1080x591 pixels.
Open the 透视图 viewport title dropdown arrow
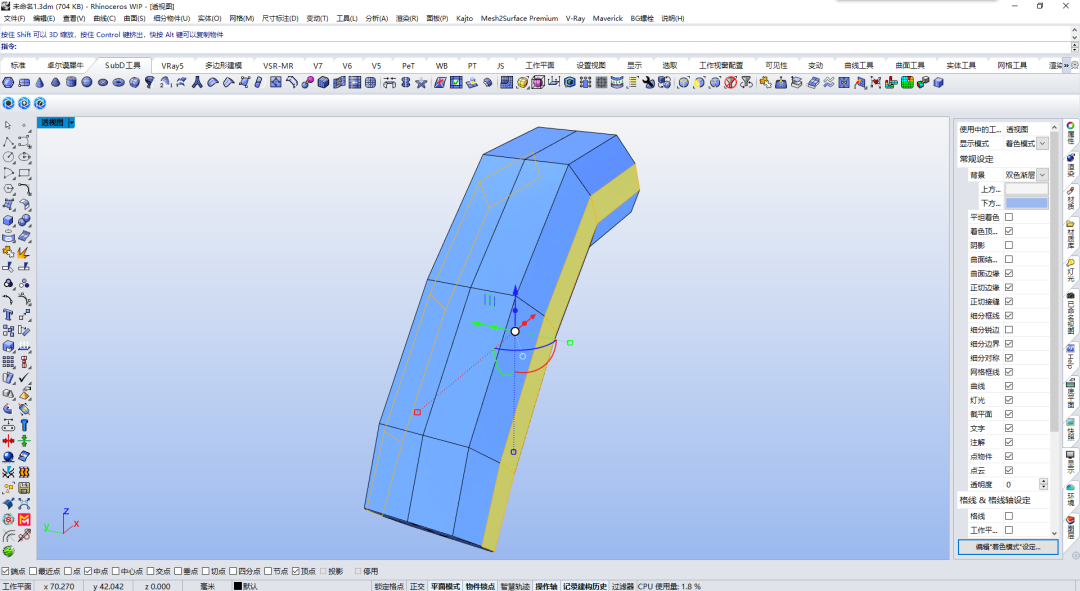(x=71, y=123)
